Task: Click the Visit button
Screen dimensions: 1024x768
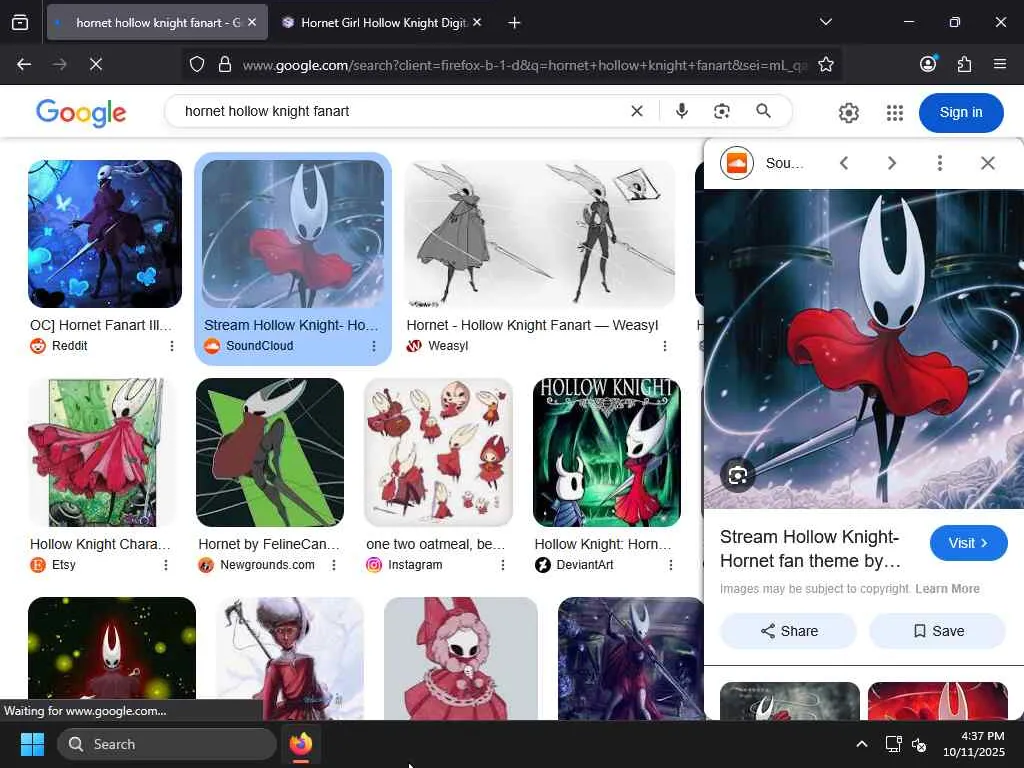Action: [x=968, y=543]
